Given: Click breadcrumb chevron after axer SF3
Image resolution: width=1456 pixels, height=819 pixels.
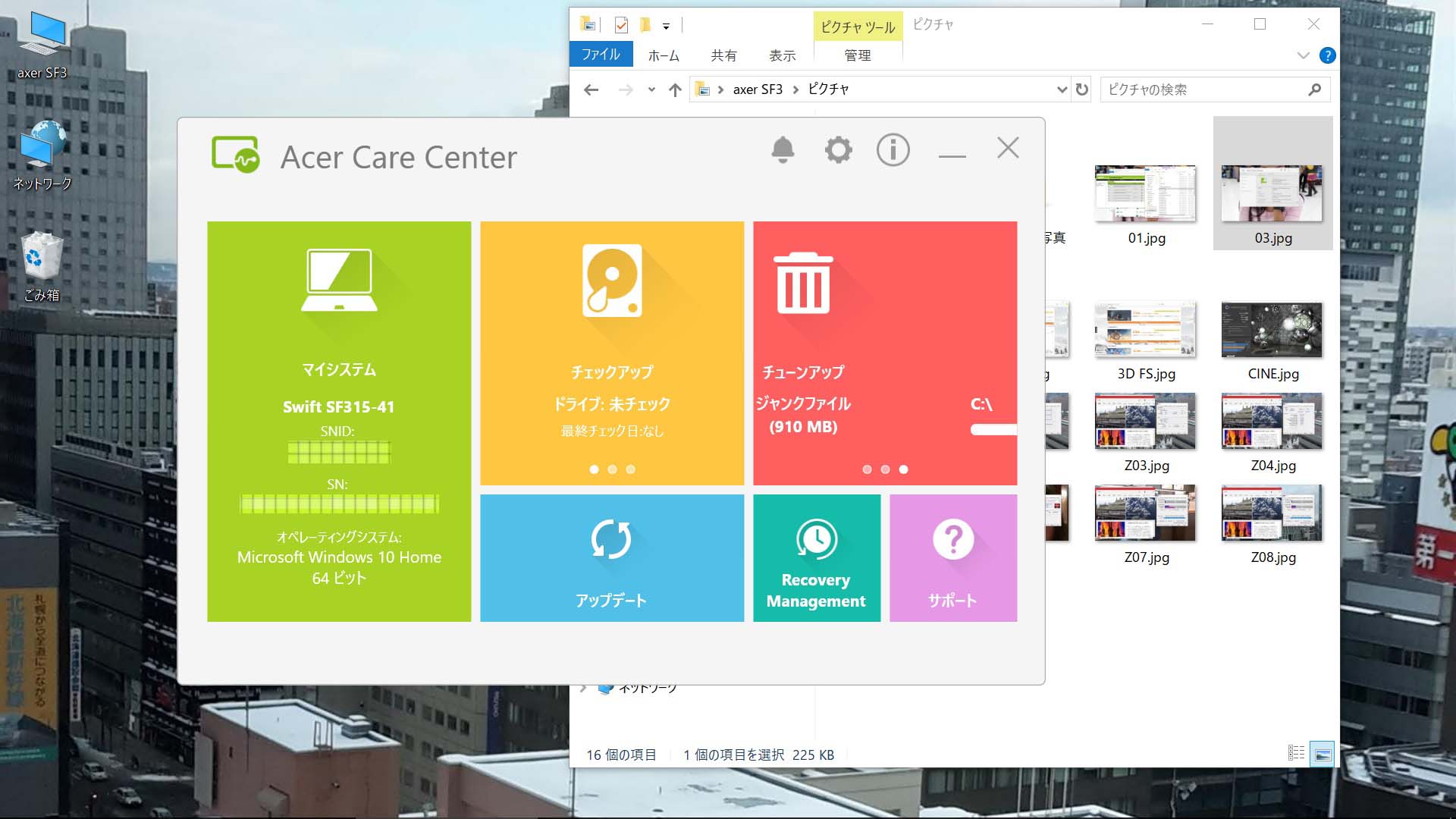Looking at the screenshot, I should (795, 89).
